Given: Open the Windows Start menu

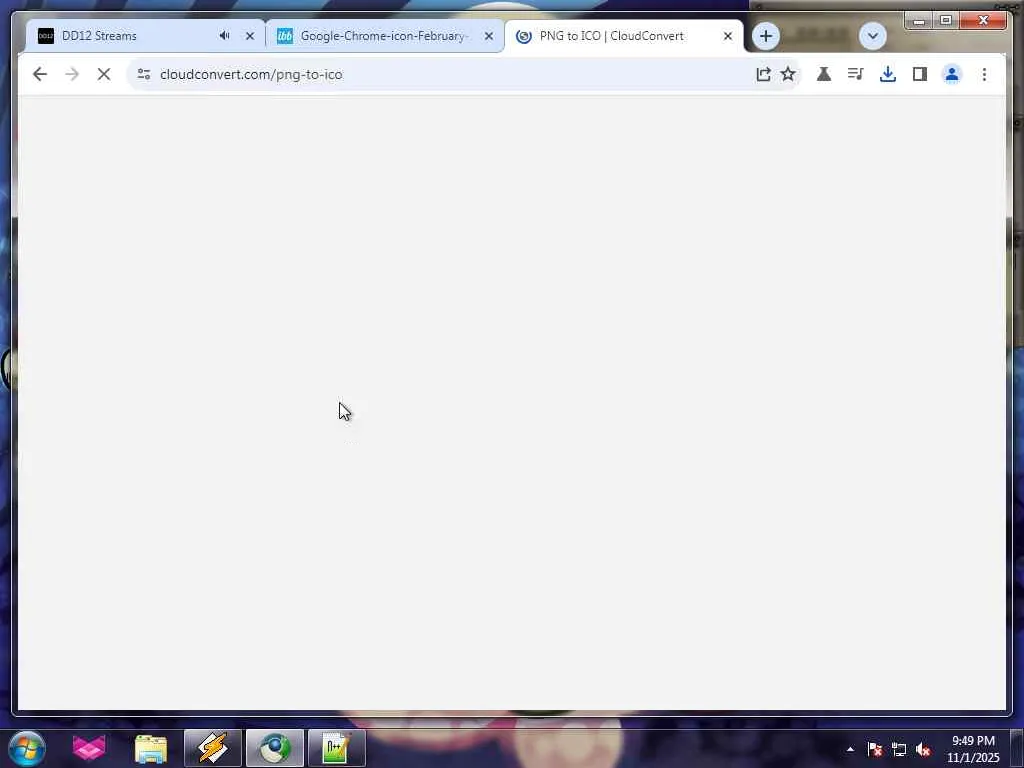Looking at the screenshot, I should [x=27, y=748].
